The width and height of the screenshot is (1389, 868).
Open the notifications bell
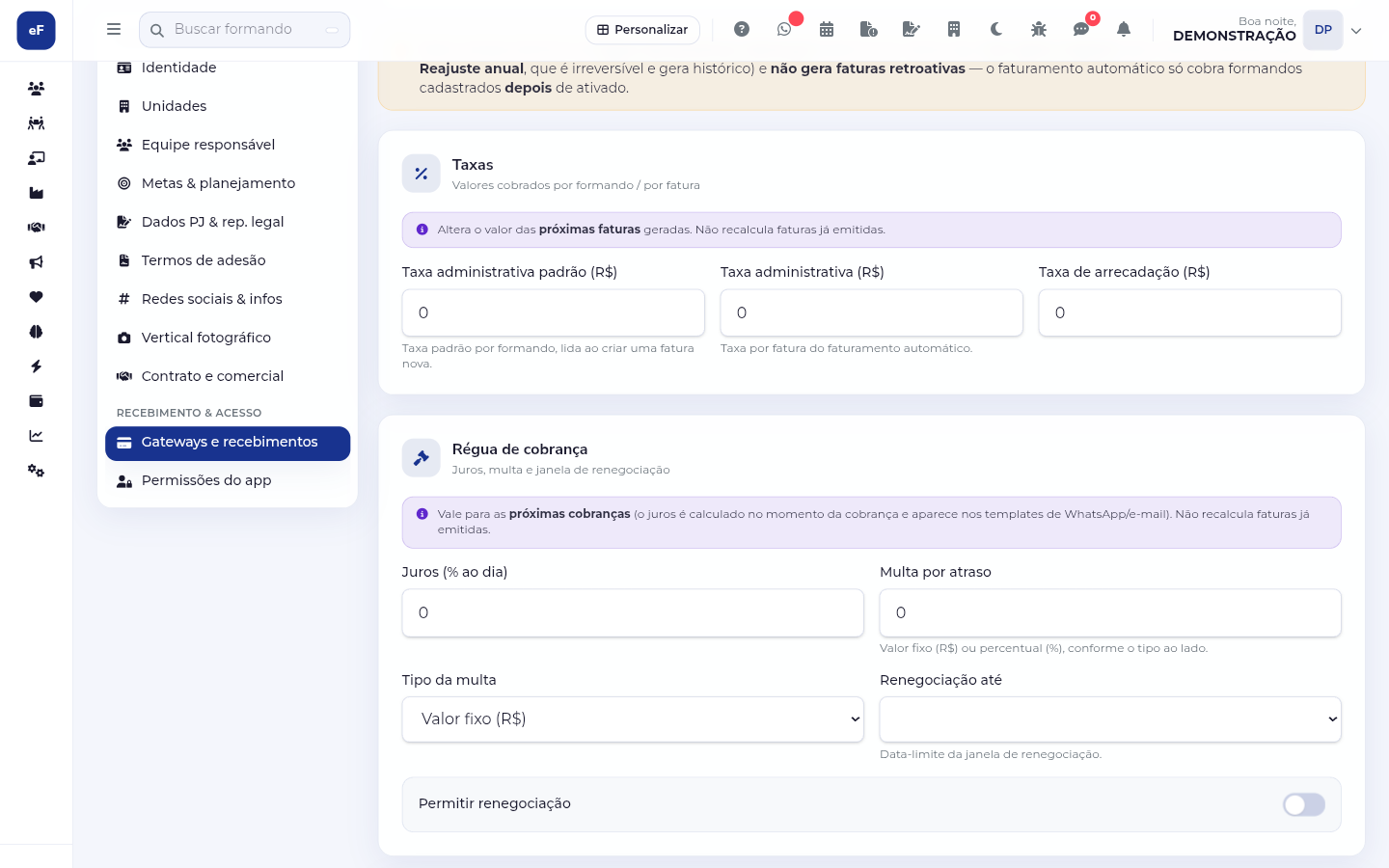pos(1124,29)
